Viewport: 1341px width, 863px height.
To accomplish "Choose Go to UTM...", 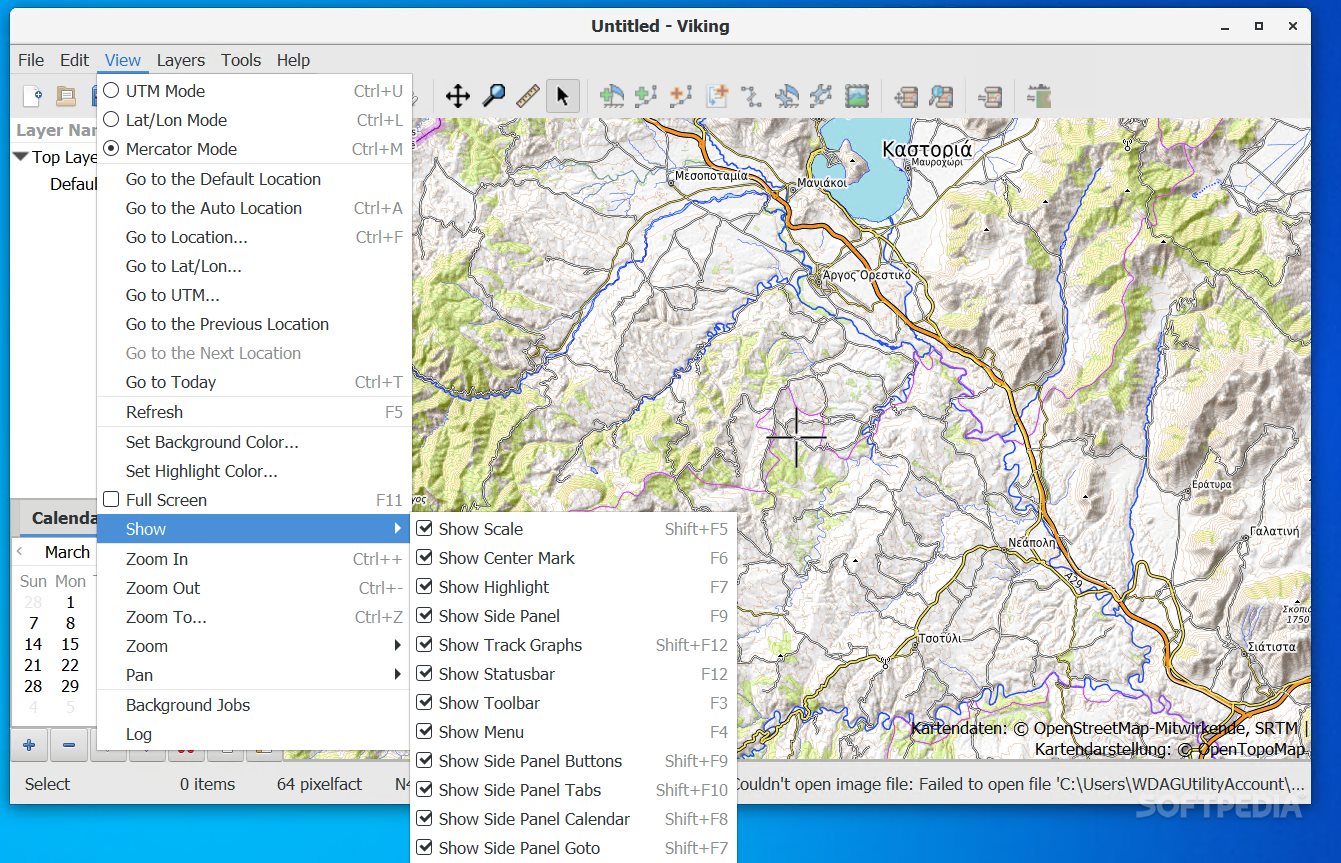I will click(x=254, y=295).
